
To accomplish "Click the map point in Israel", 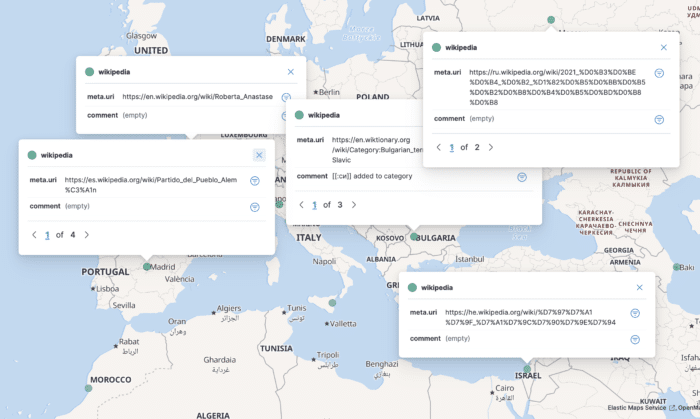I will click(527, 369).
